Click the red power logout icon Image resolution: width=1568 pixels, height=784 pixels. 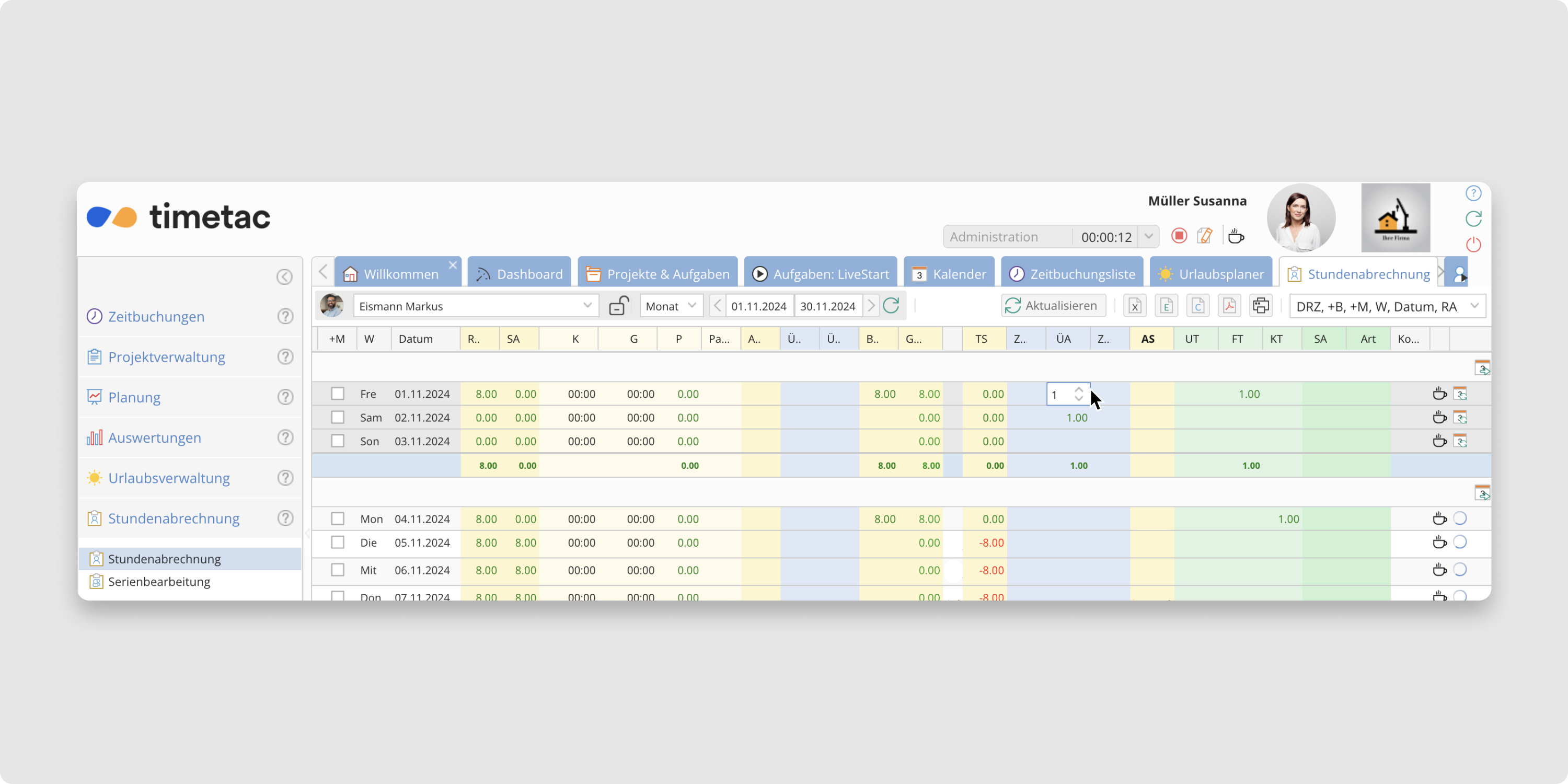tap(1473, 245)
